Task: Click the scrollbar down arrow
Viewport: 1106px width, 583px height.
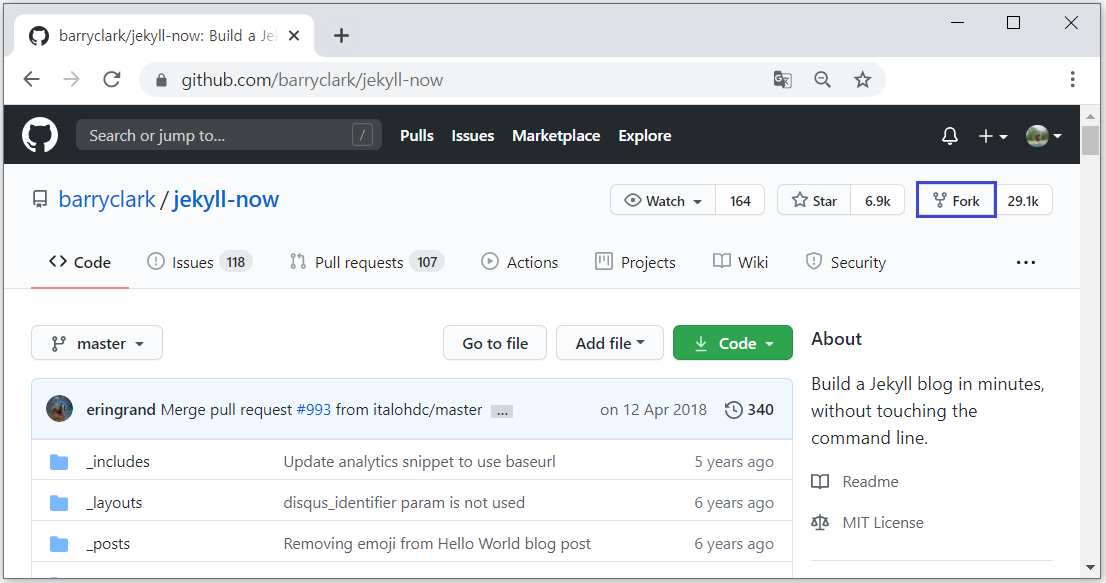Action: tap(1090, 567)
